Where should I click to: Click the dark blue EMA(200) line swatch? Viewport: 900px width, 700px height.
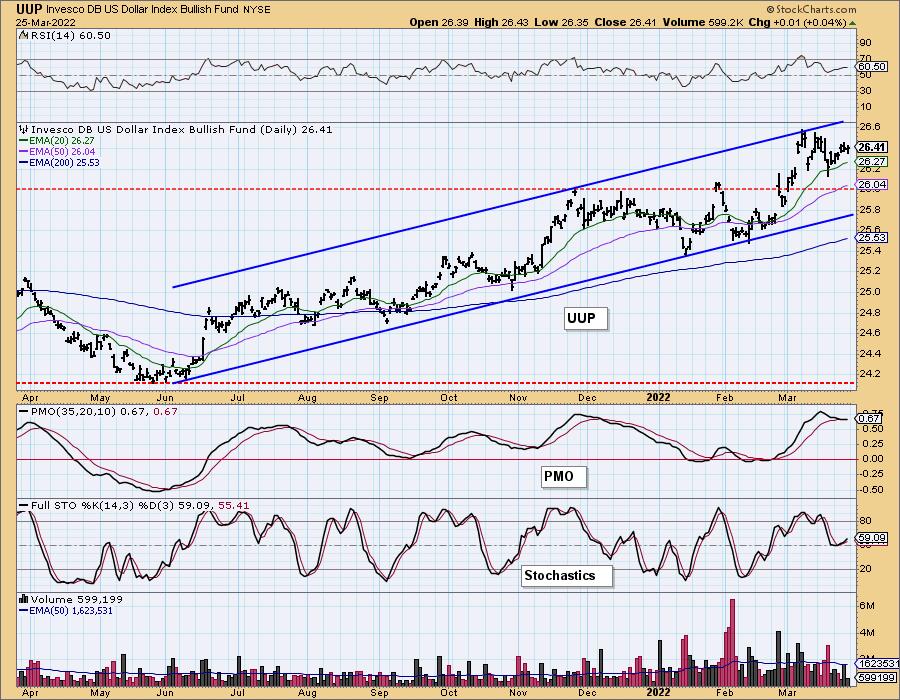24,162
